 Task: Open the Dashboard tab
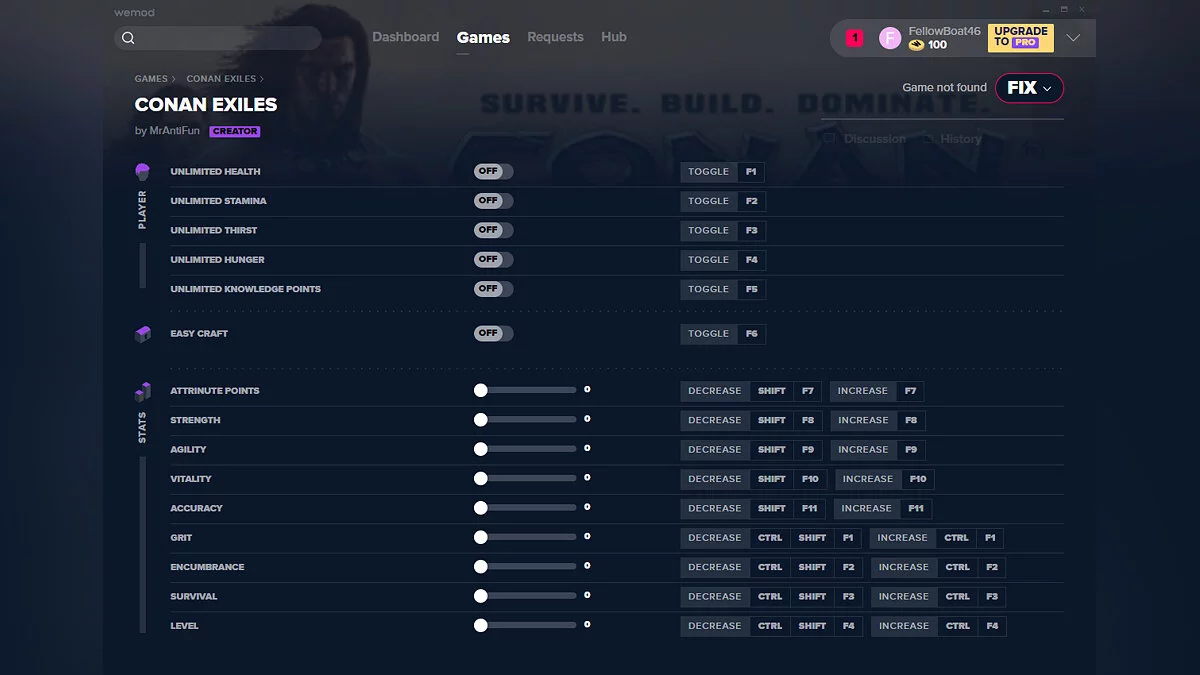(x=406, y=37)
